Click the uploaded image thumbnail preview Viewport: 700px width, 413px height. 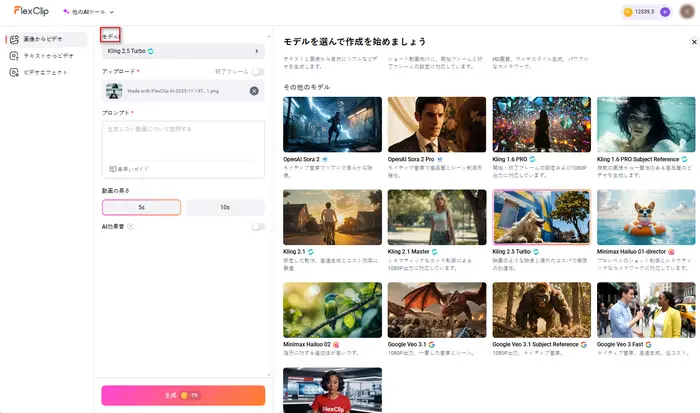(x=111, y=91)
